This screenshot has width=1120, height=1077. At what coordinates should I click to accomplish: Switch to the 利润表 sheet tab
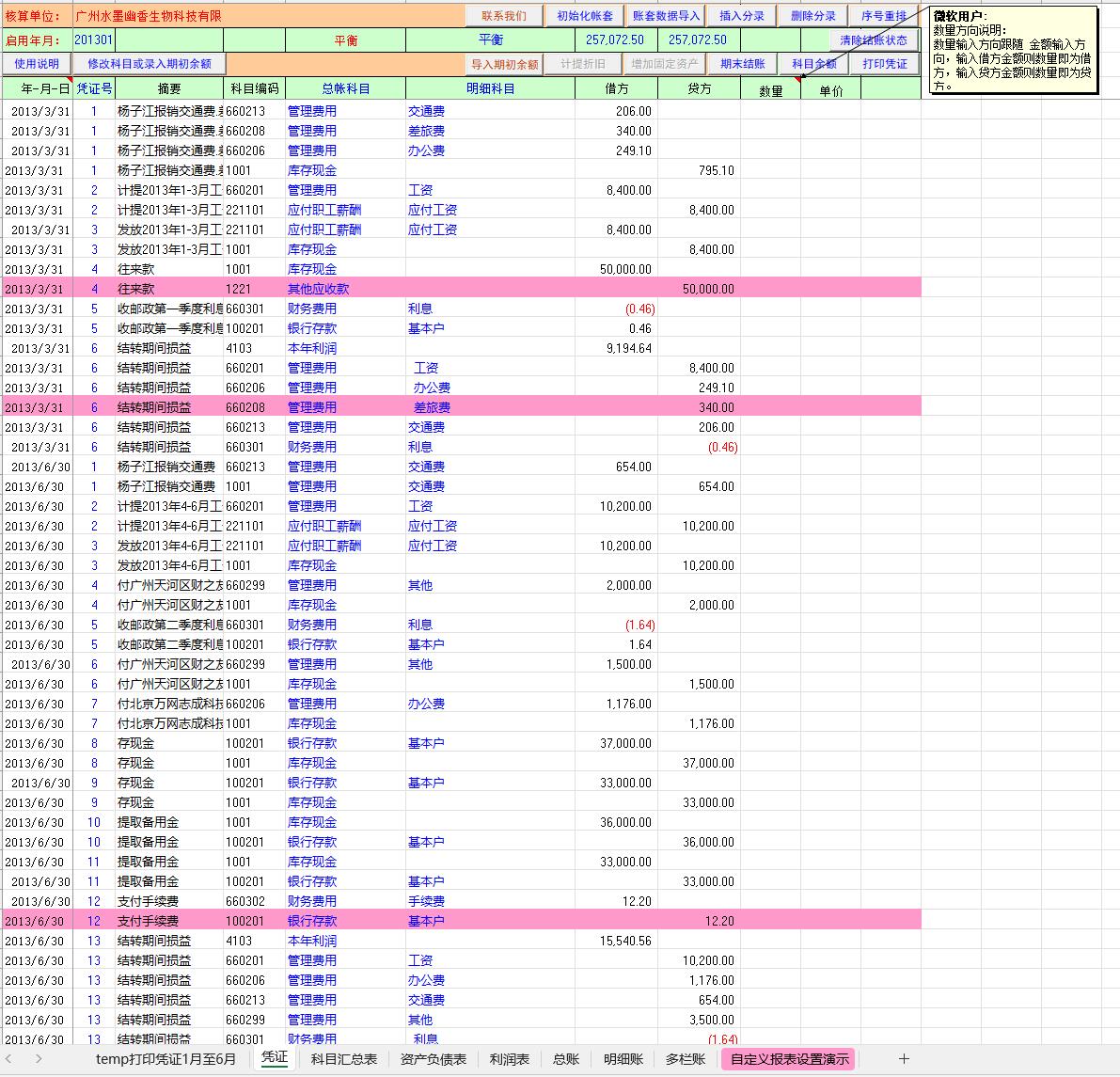tap(509, 1059)
